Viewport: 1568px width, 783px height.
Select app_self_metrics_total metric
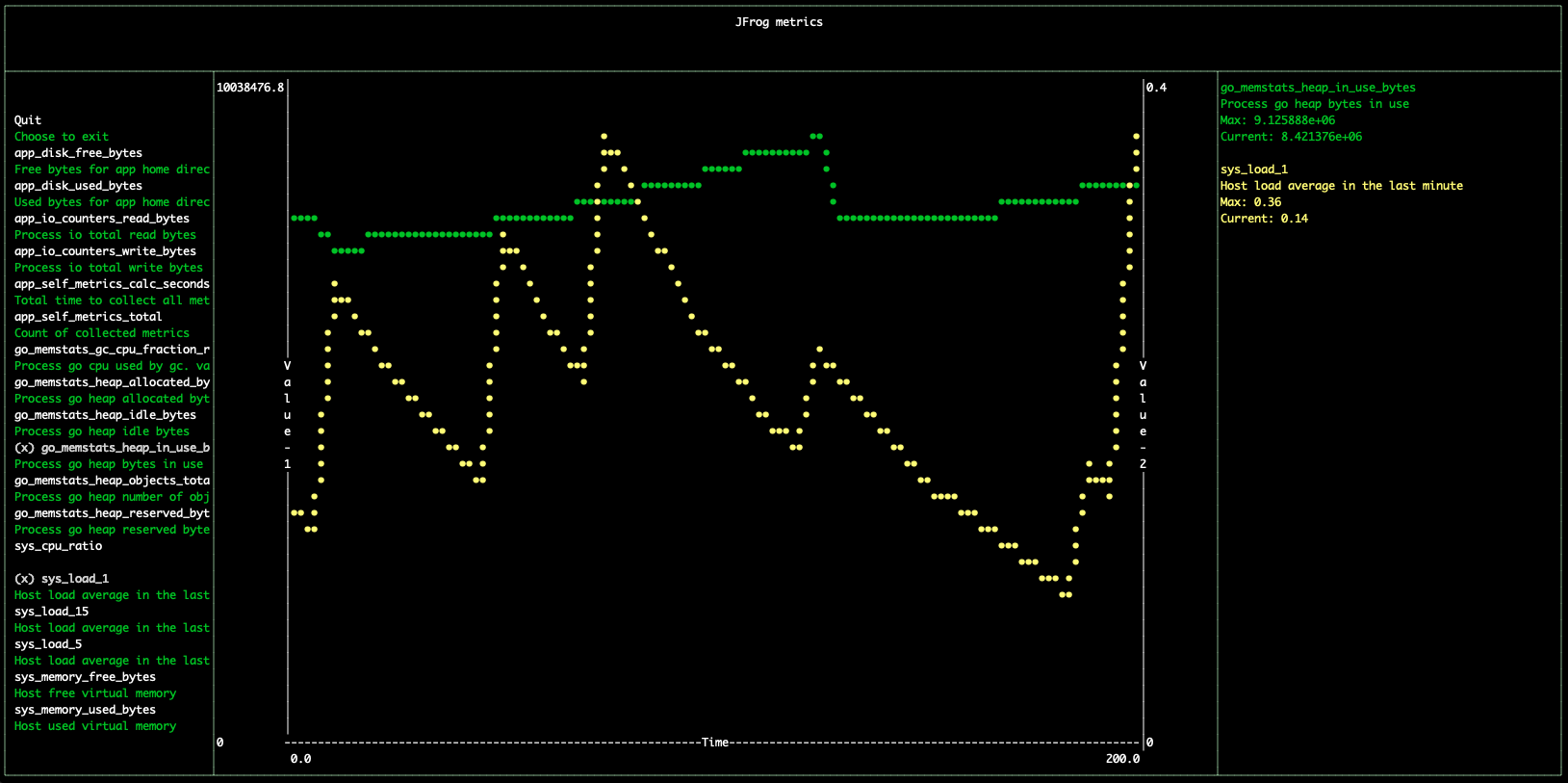(89, 317)
